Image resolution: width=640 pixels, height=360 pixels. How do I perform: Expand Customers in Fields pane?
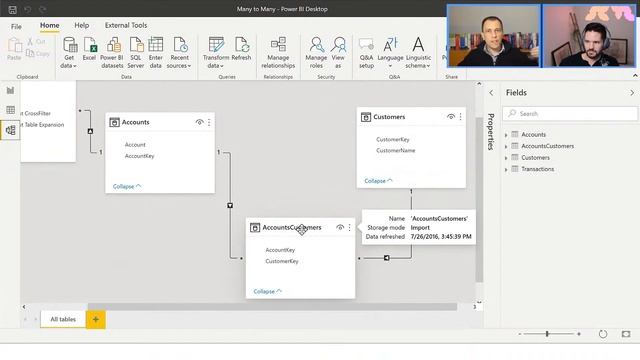(506, 158)
